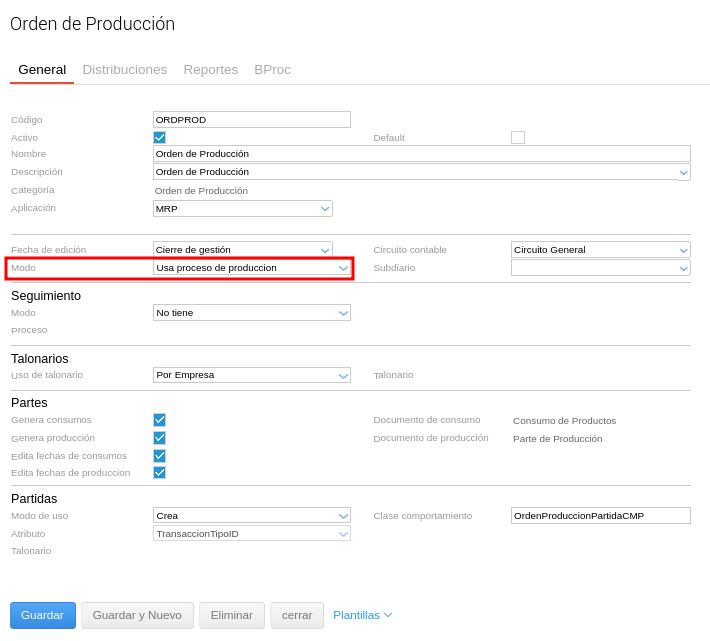Open the Reportes tab
This screenshot has height=641, width=710.
pyautogui.click(x=210, y=70)
